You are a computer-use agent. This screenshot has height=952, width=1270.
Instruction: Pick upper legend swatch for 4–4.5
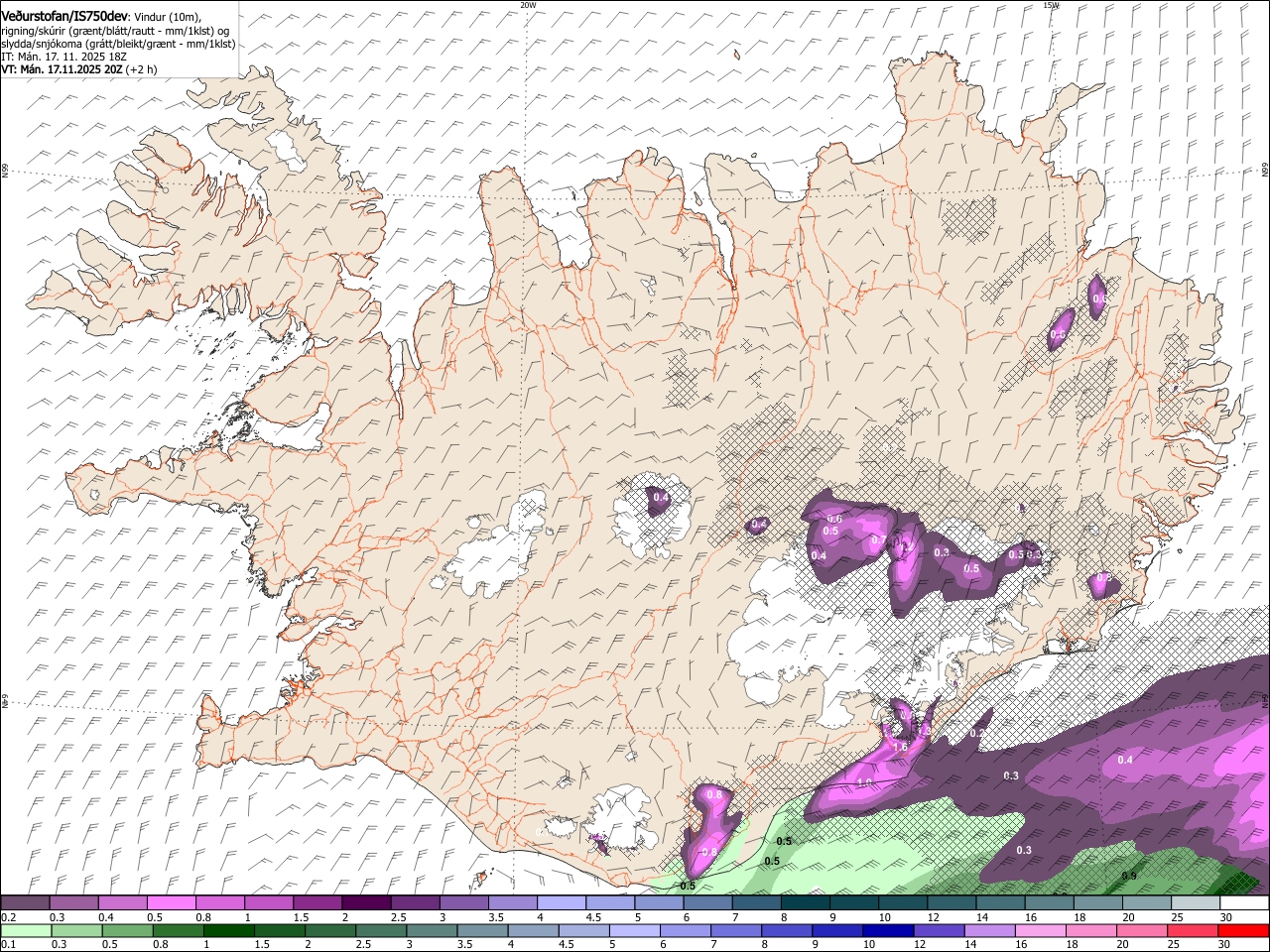(562, 903)
